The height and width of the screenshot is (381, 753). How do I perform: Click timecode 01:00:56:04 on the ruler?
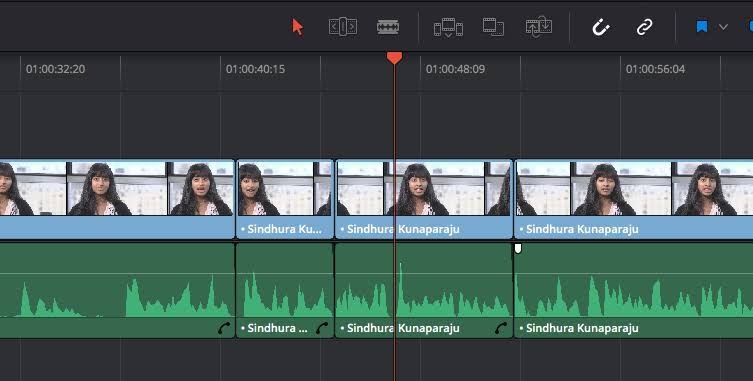tap(655, 69)
